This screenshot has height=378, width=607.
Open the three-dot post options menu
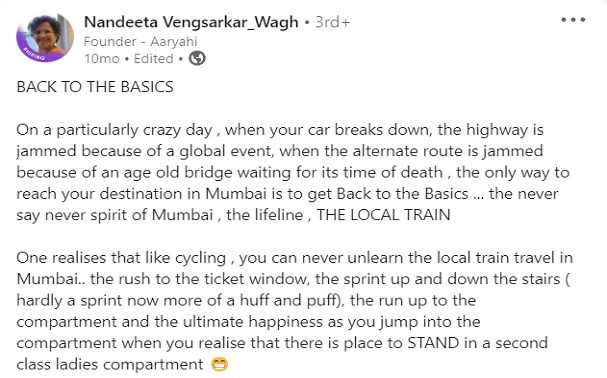coord(573,19)
